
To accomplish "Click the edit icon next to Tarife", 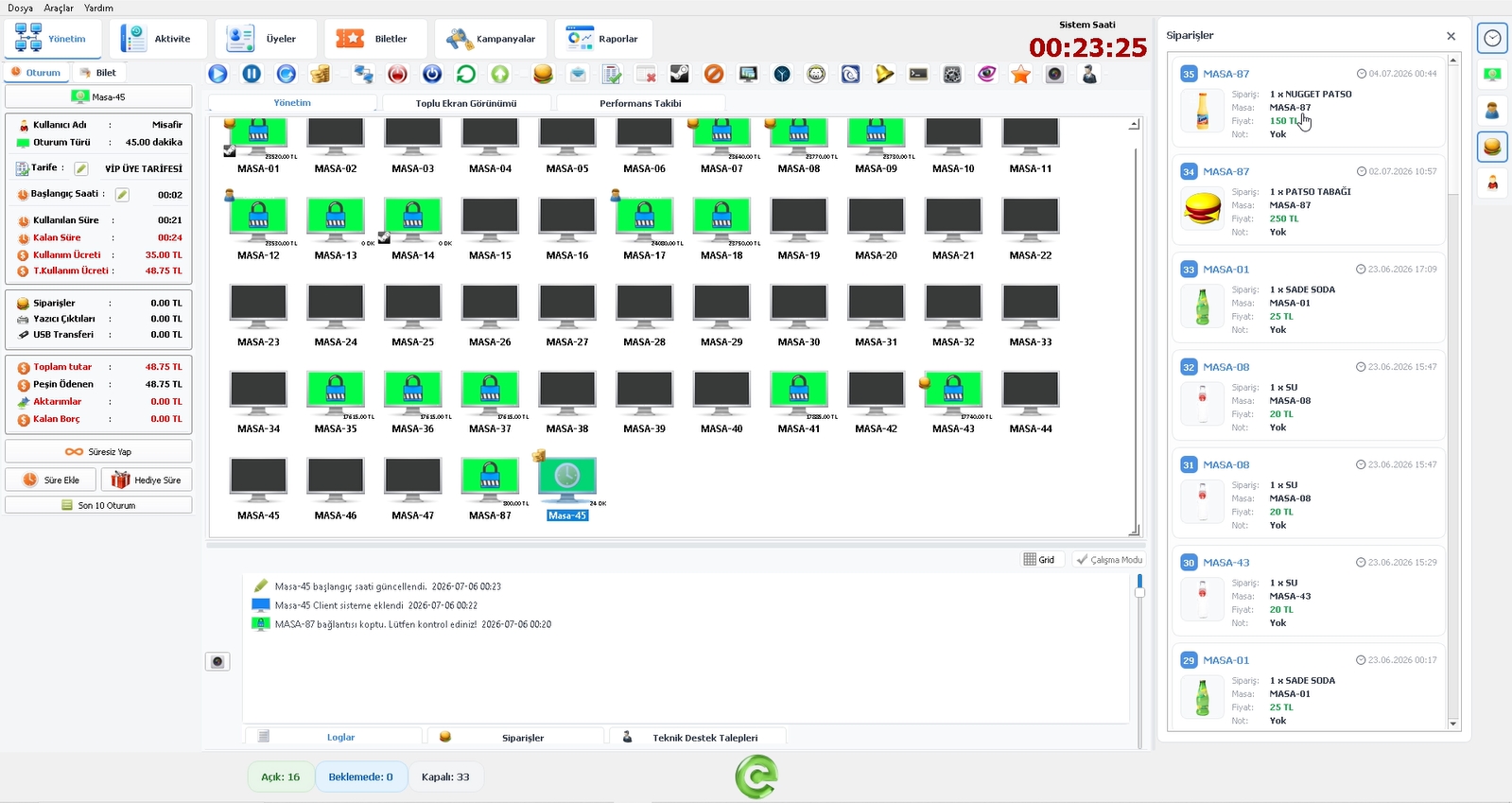I will click(81, 168).
